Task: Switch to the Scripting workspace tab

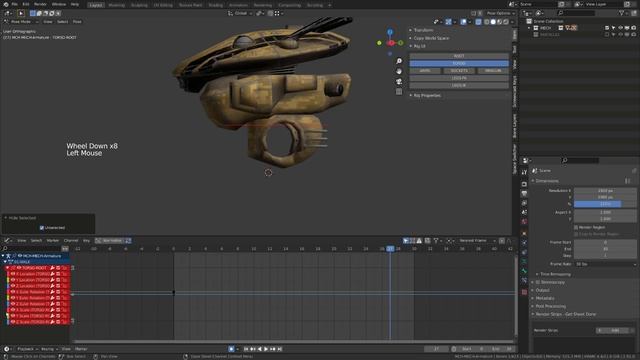Action: click(315, 5)
